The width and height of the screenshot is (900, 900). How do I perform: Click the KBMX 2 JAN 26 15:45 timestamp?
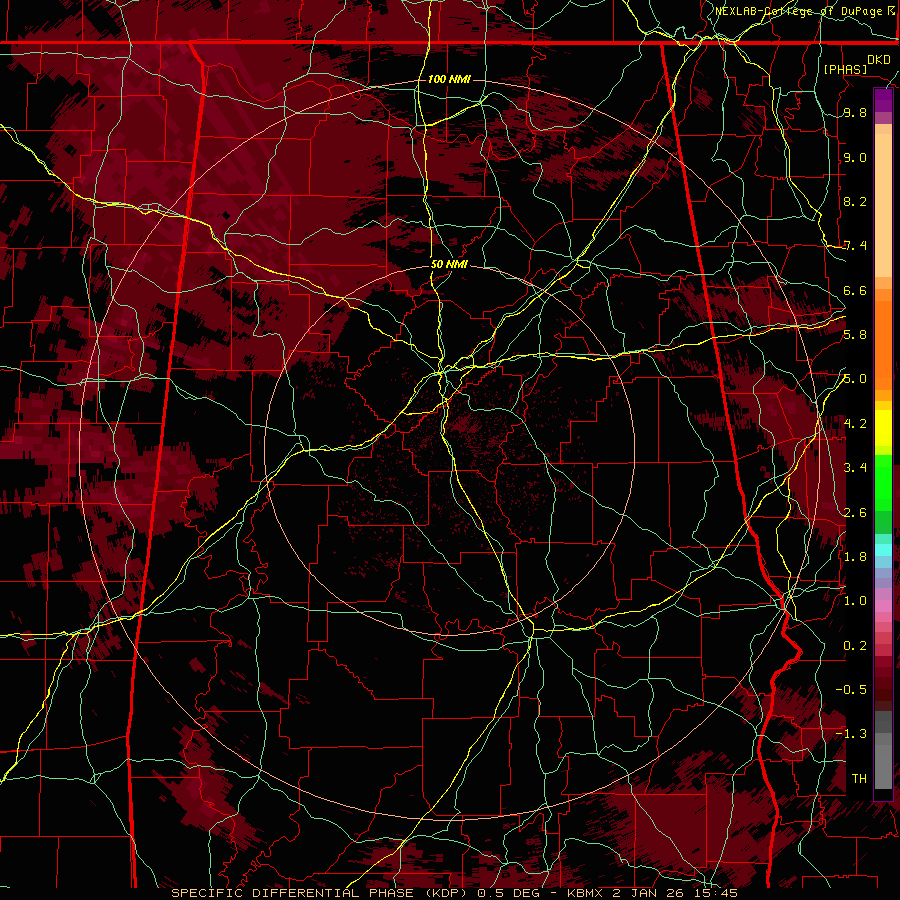(x=653, y=893)
